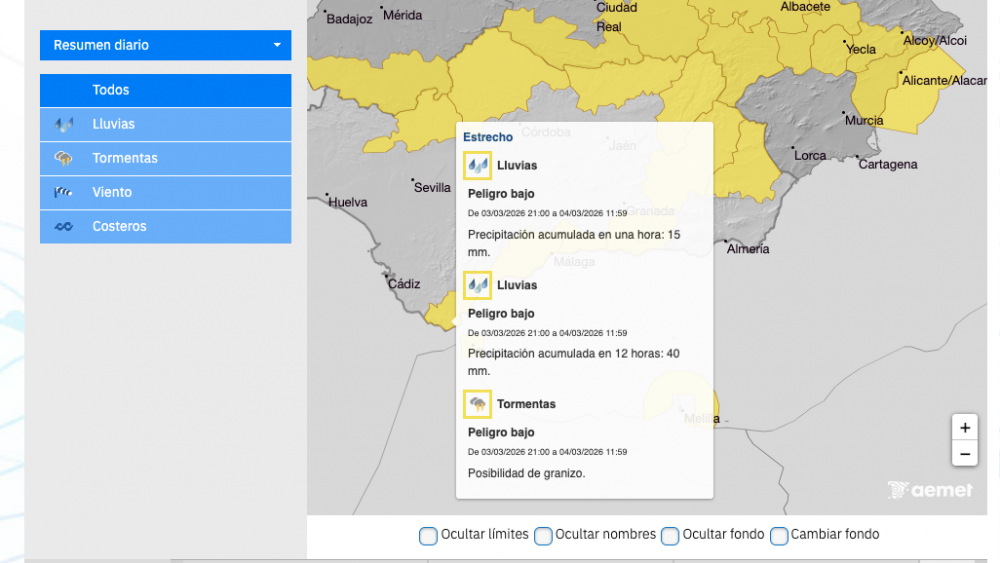Toggle the Ocultar nombres checkbox
This screenshot has height=563, width=1000.
[x=543, y=536]
